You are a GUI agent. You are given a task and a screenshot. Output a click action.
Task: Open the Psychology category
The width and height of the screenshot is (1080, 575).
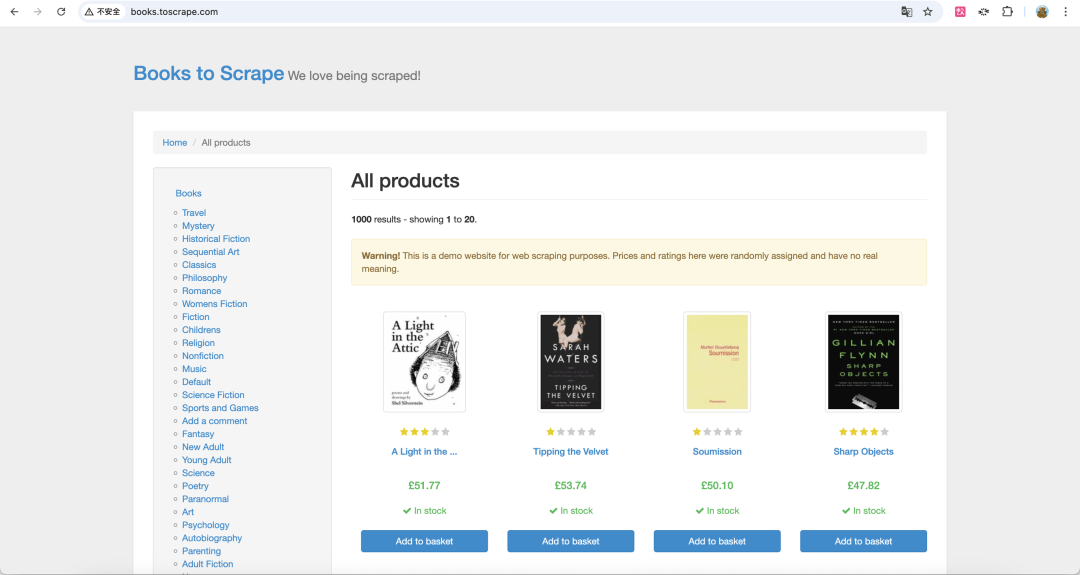205,525
